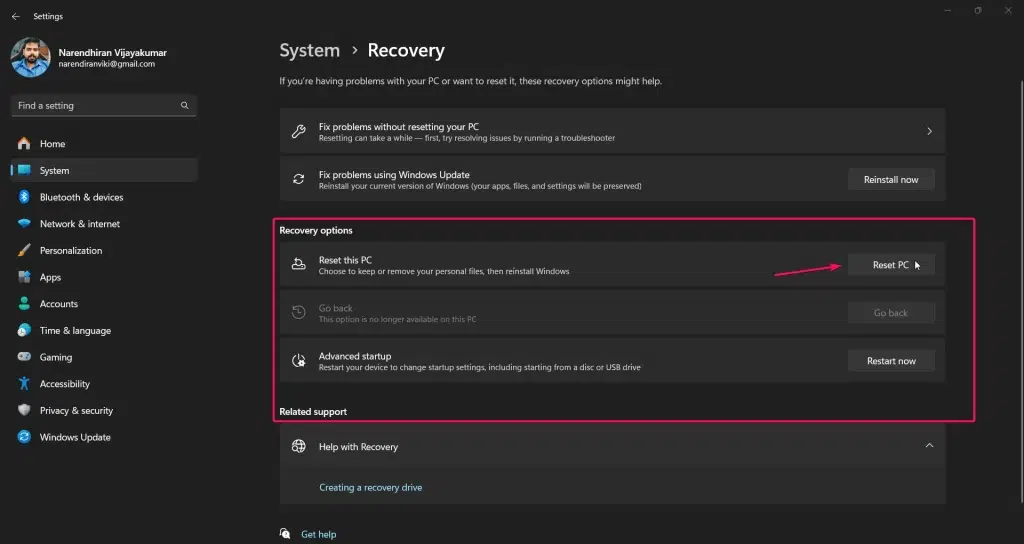Screen dimensions: 1024x544
Task: Open Bluetooth & devices settings
Action: 104,197
